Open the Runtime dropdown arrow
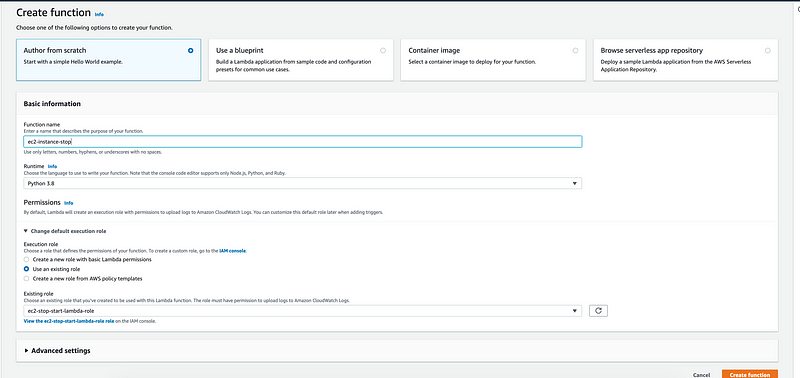800x378 pixels. click(574, 183)
